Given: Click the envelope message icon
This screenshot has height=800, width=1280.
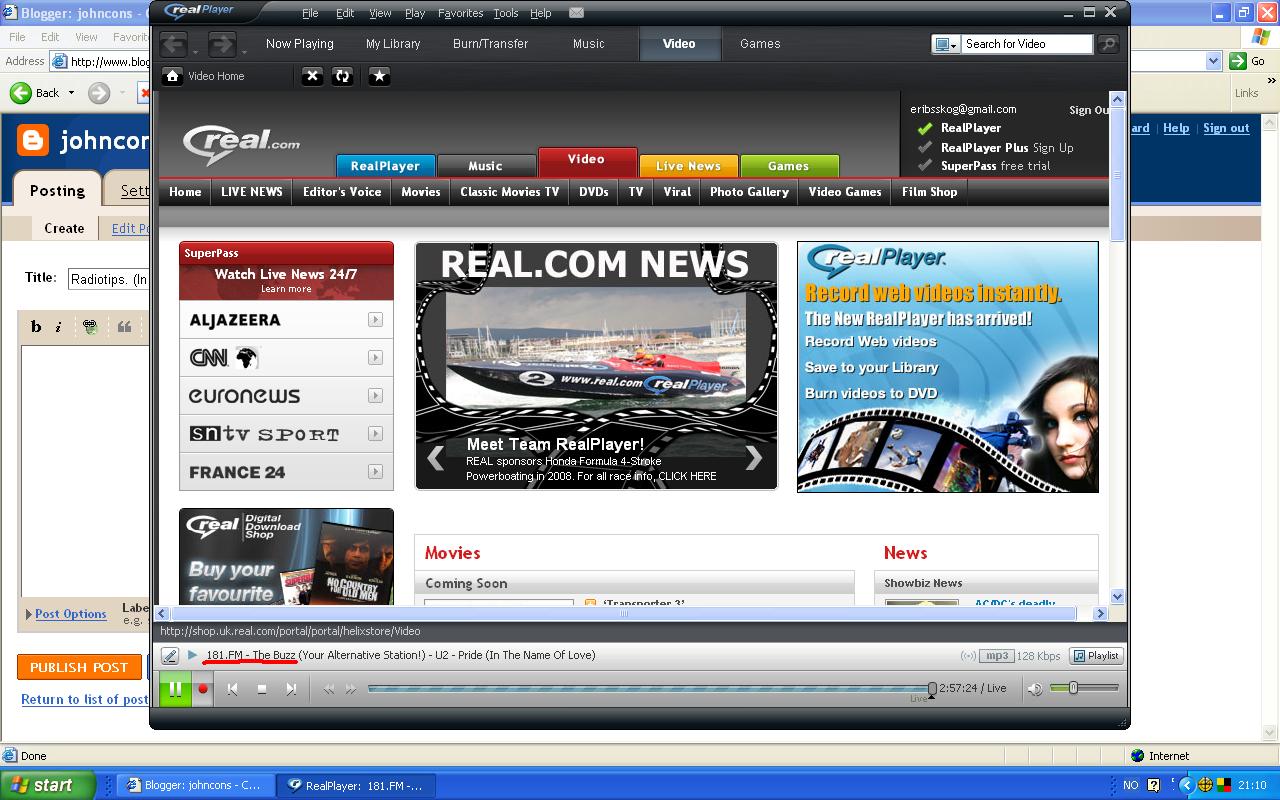Looking at the screenshot, I should 576,13.
